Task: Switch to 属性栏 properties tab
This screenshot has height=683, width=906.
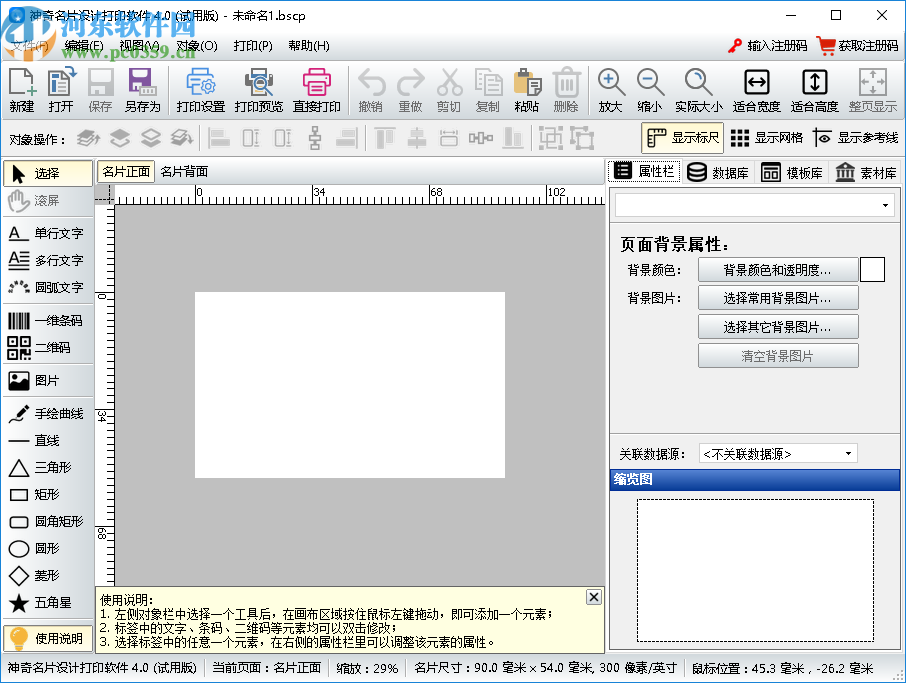Action: (645, 171)
